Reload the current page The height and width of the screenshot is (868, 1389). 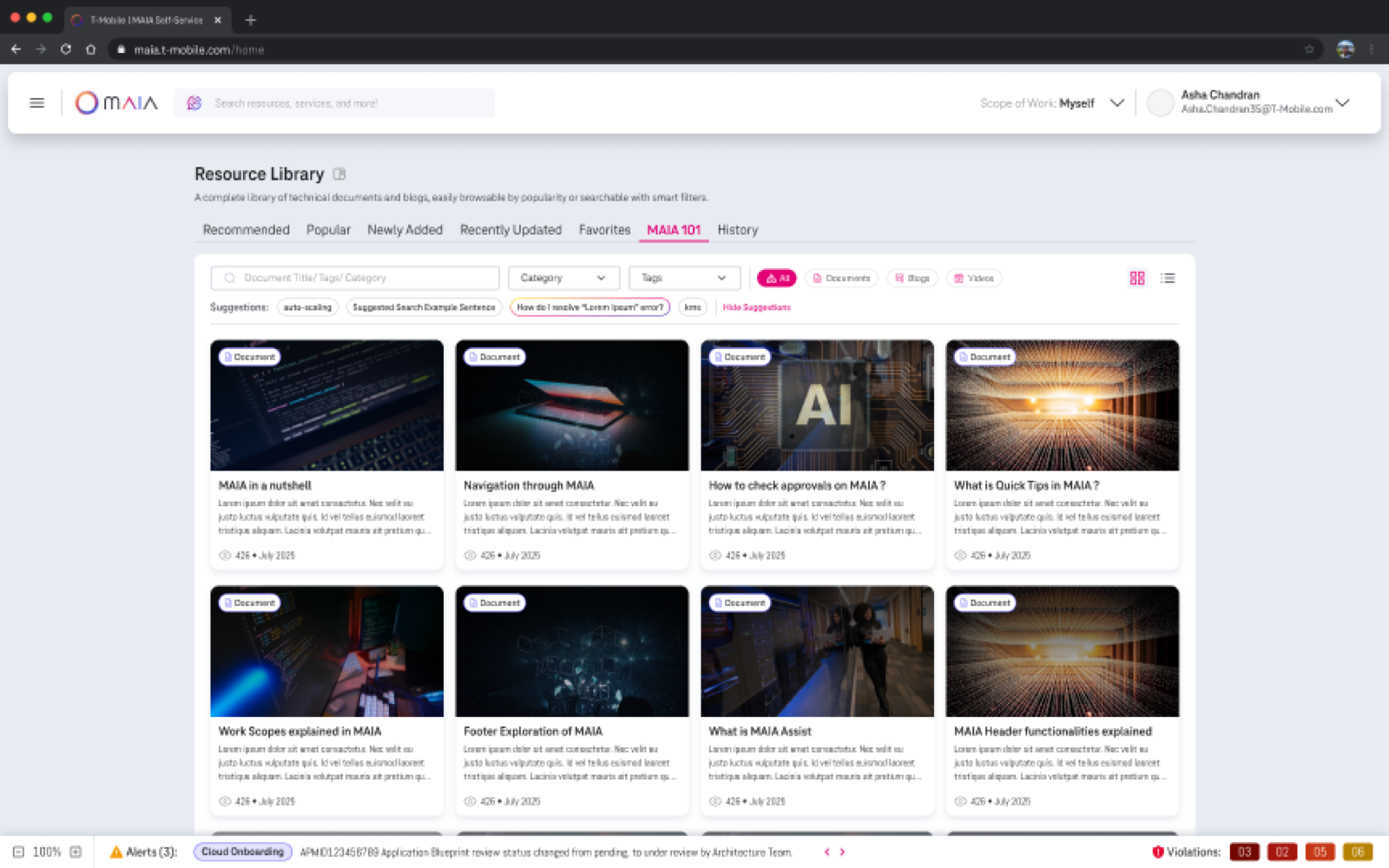coord(66,49)
